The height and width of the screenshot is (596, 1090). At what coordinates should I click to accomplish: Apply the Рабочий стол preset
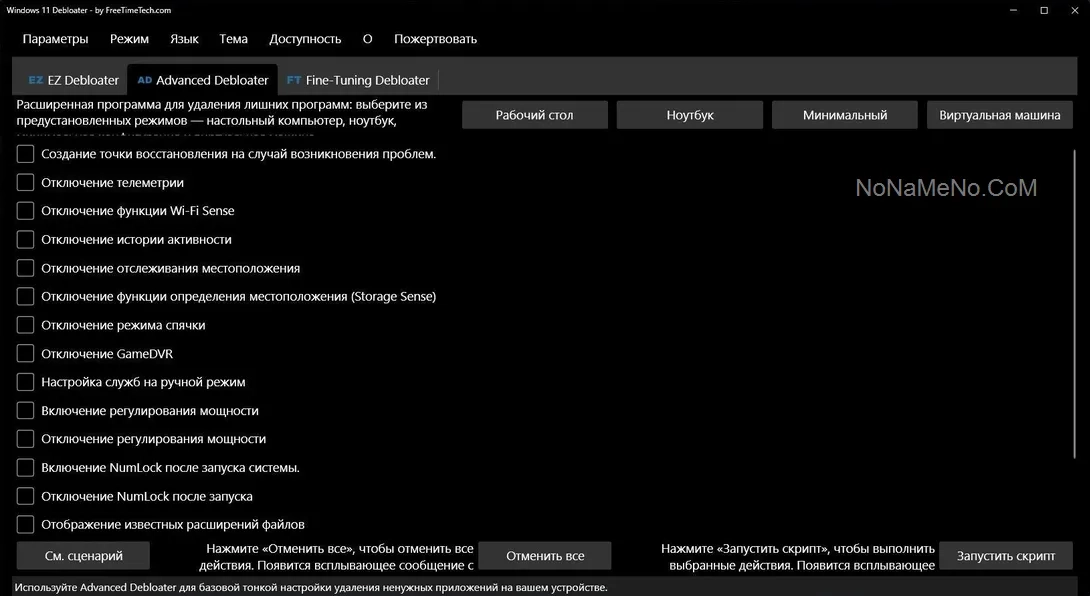[534, 115]
